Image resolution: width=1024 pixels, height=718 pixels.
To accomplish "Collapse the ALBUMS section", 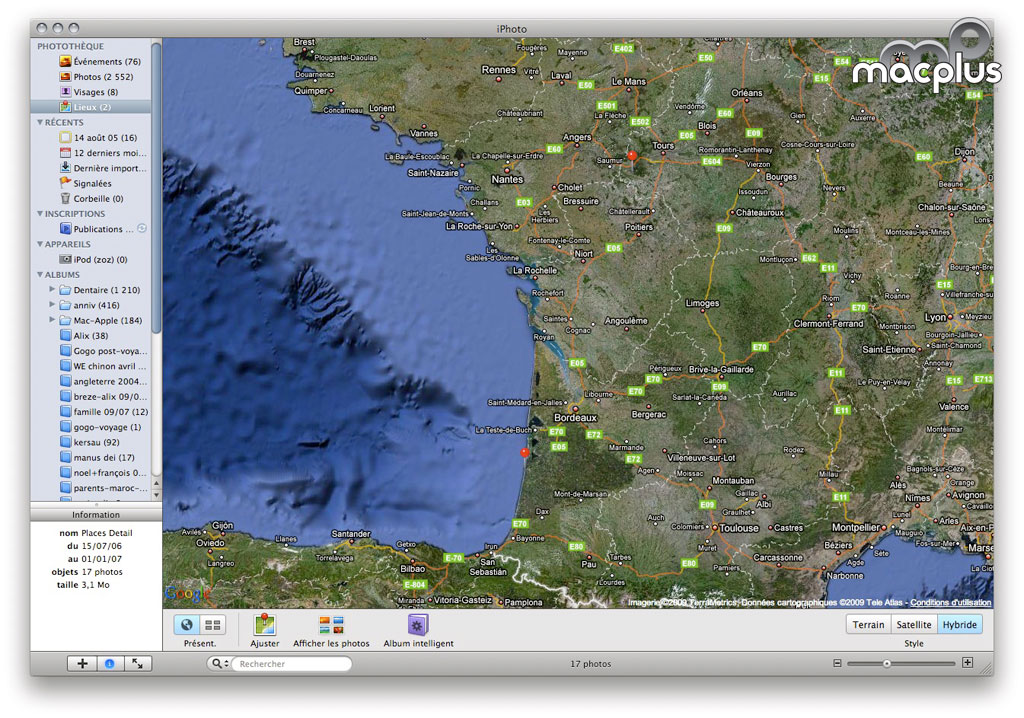I will point(40,274).
